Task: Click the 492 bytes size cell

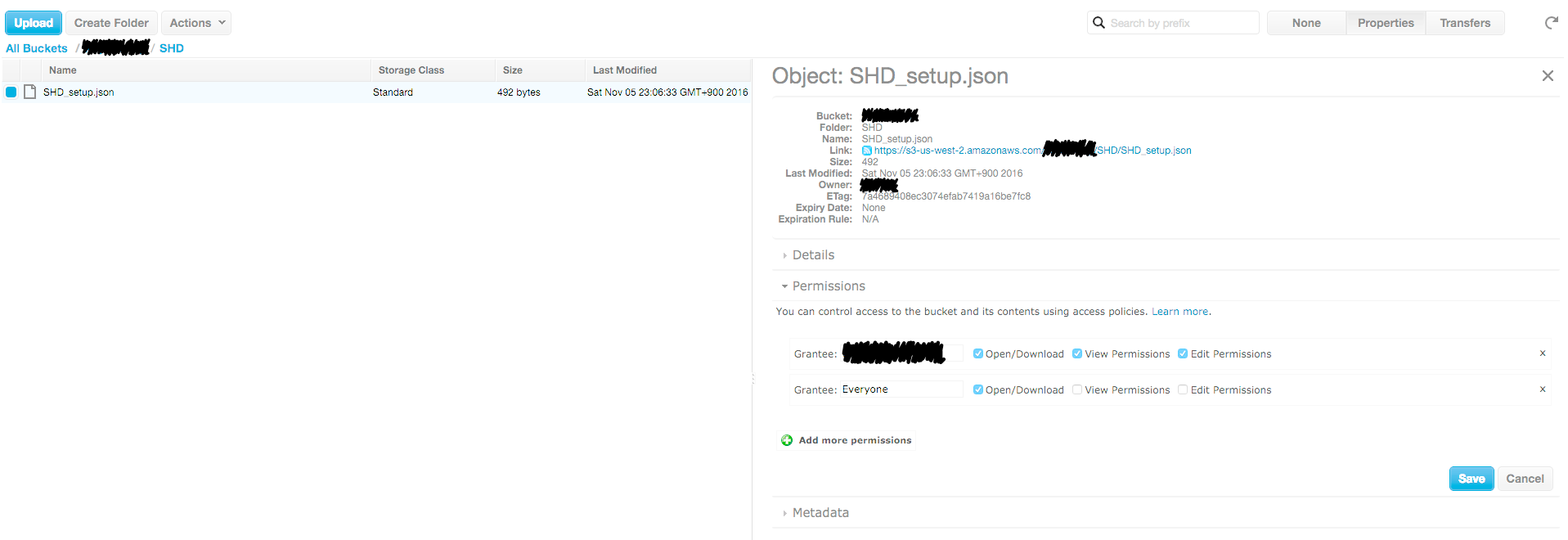Action: pyautogui.click(x=519, y=92)
